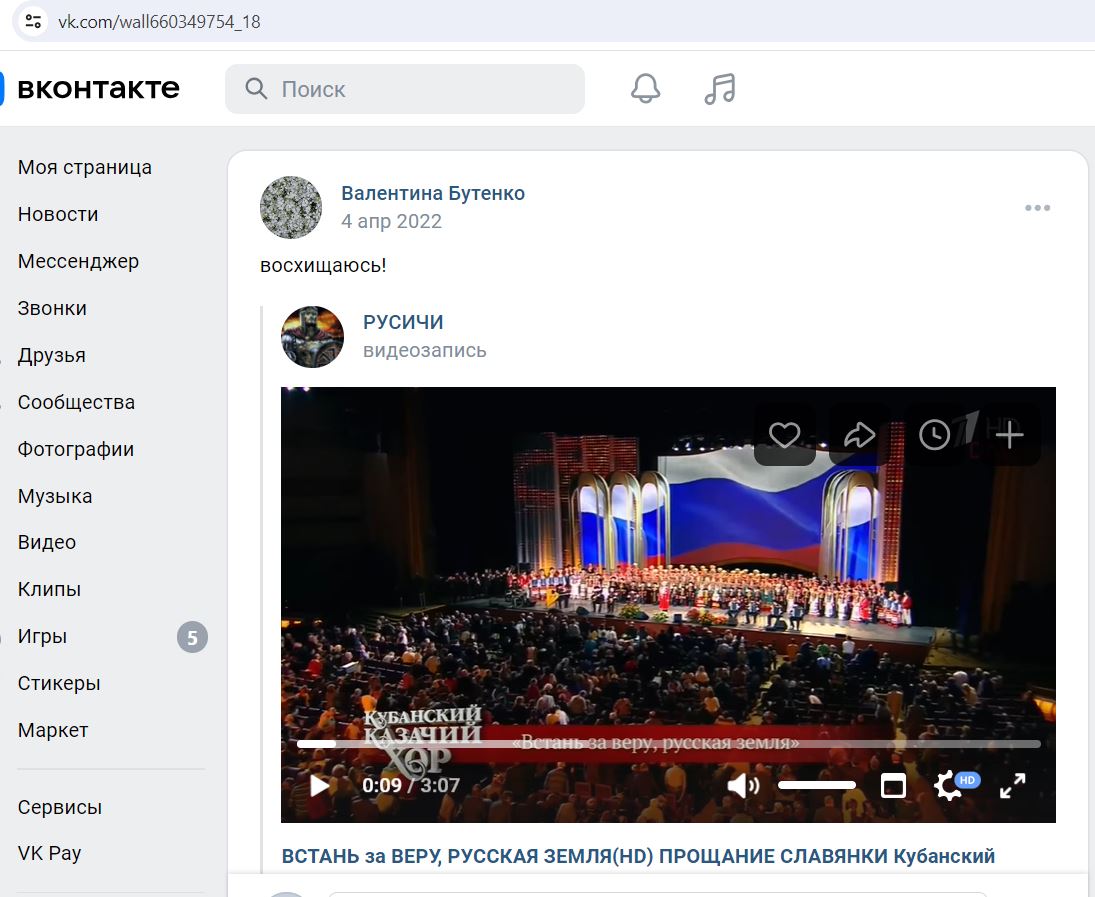Click the Игры badge showing 5
Screen dimensions: 1095x897
pos(192,637)
